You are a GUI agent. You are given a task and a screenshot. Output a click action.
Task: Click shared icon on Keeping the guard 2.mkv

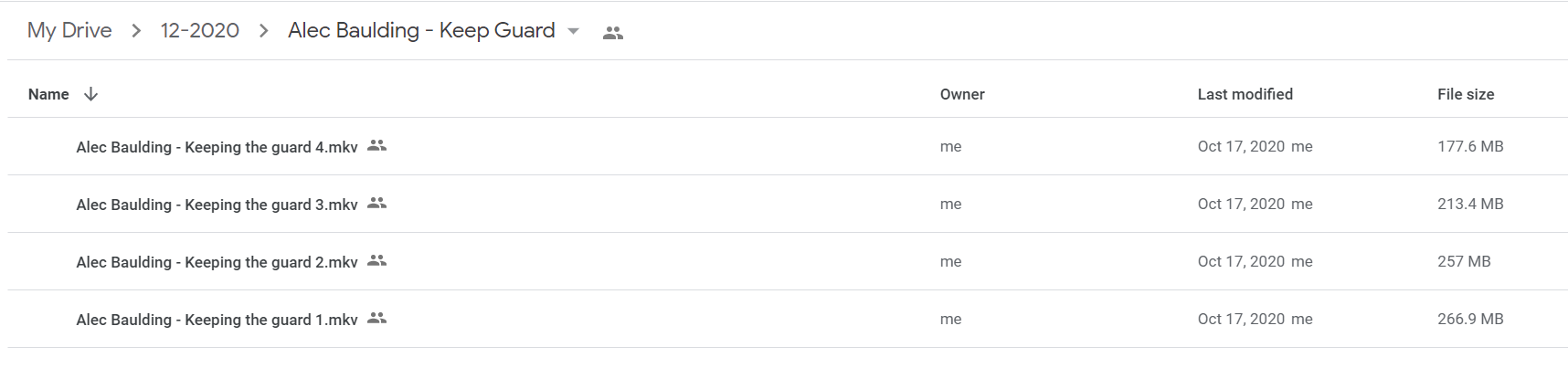tap(376, 260)
